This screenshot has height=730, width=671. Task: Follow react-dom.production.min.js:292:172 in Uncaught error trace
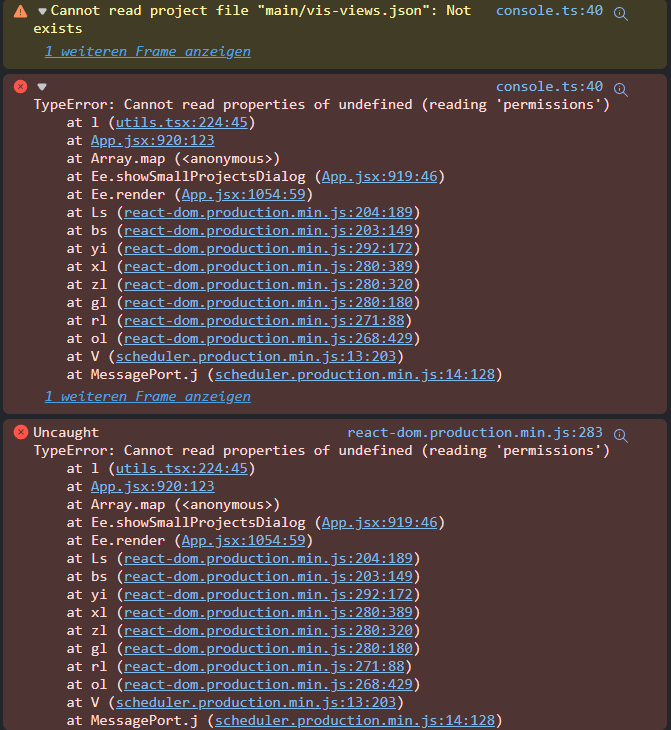267,595
